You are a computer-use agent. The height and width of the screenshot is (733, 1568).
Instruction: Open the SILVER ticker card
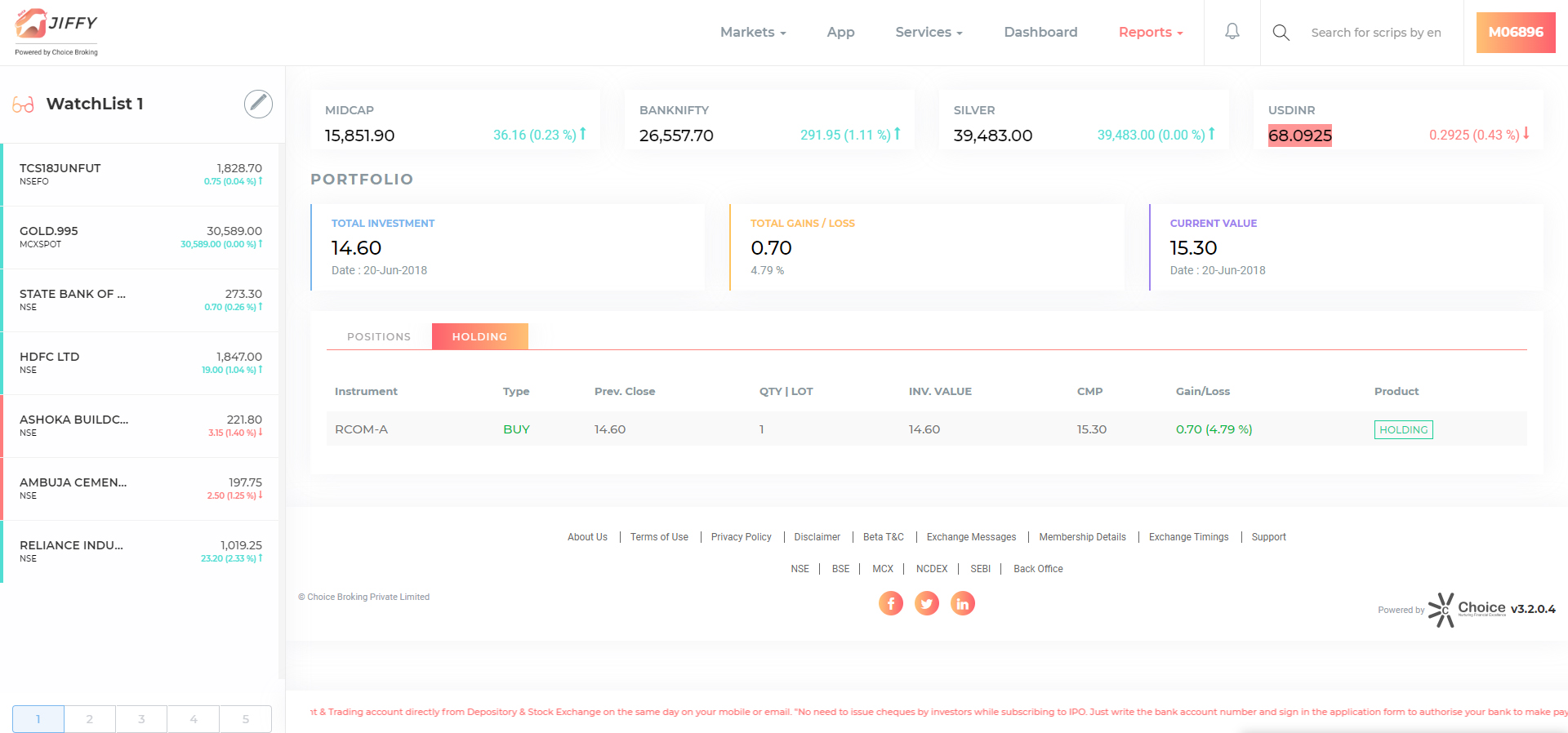point(1084,120)
